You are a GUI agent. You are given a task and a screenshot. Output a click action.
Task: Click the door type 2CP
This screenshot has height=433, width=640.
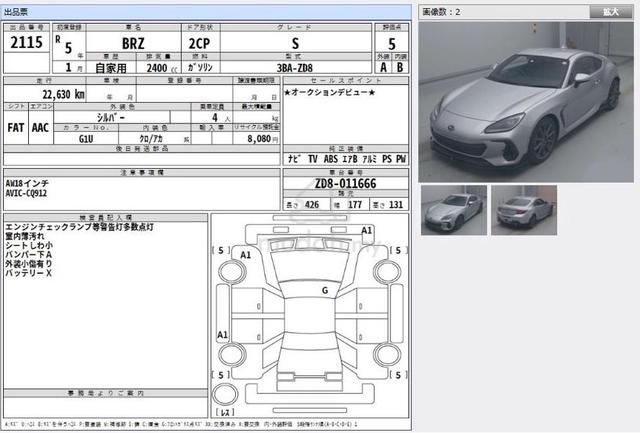pyautogui.click(x=199, y=43)
